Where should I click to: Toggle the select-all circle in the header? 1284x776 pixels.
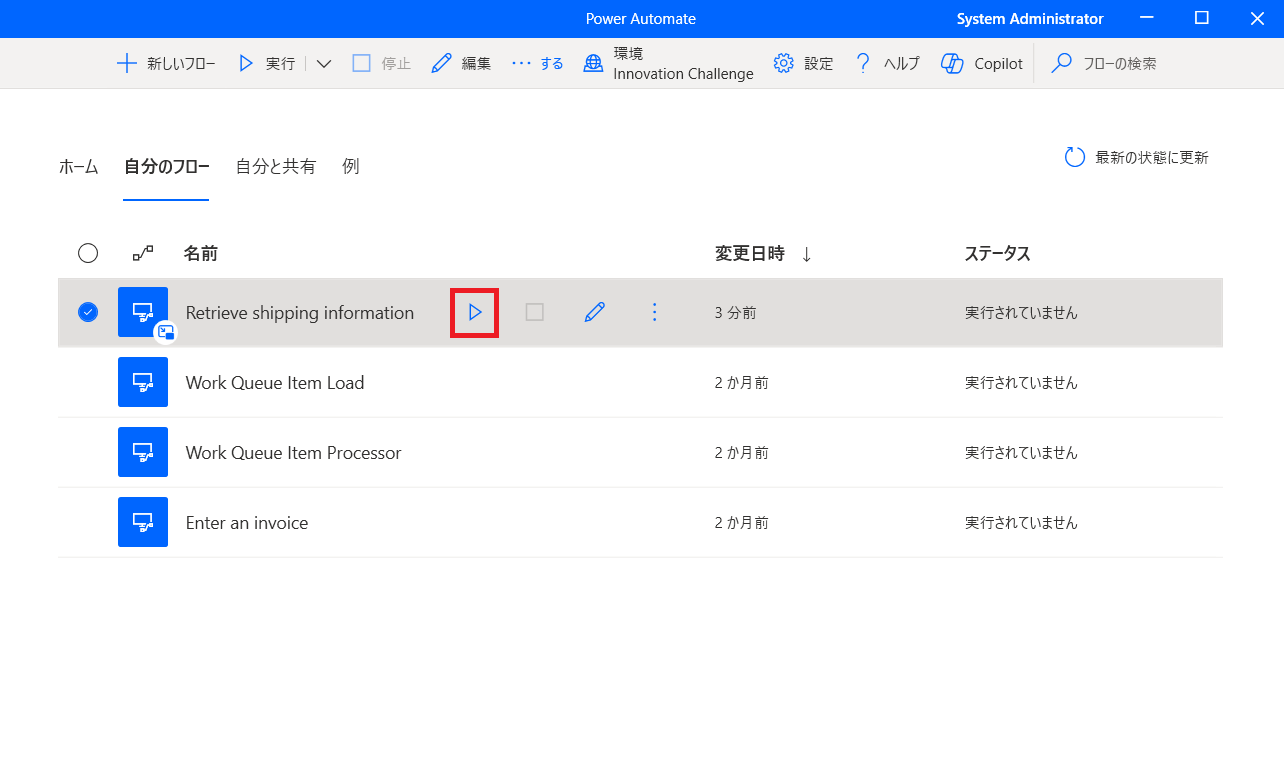pyautogui.click(x=88, y=253)
